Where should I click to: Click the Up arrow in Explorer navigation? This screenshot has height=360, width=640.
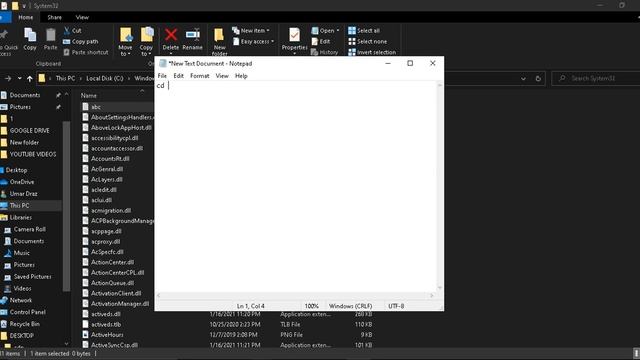(x=29, y=78)
